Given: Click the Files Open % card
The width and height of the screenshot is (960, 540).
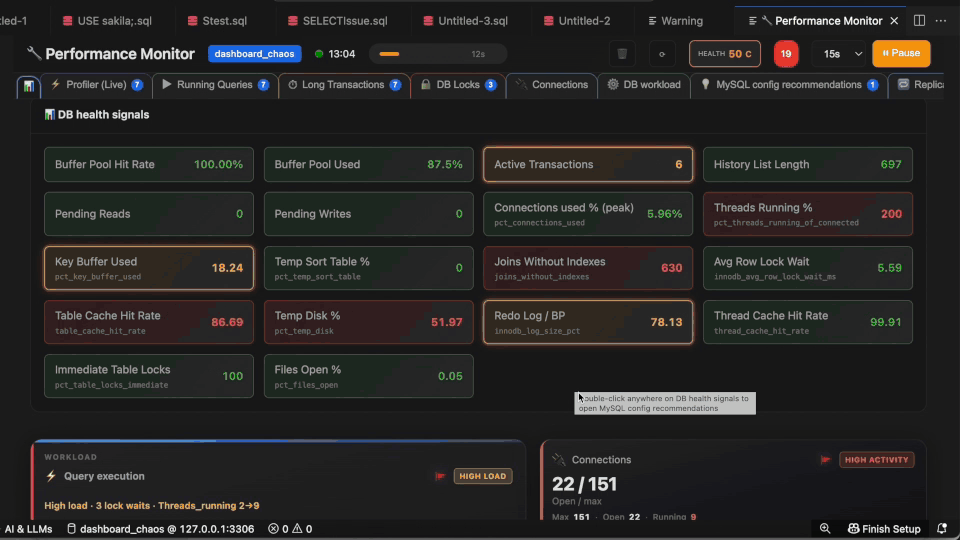Looking at the screenshot, I should [x=369, y=376].
